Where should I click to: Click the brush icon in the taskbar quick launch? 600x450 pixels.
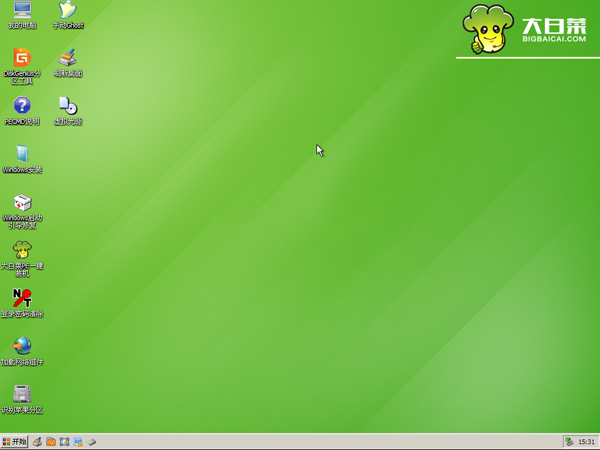point(37,442)
